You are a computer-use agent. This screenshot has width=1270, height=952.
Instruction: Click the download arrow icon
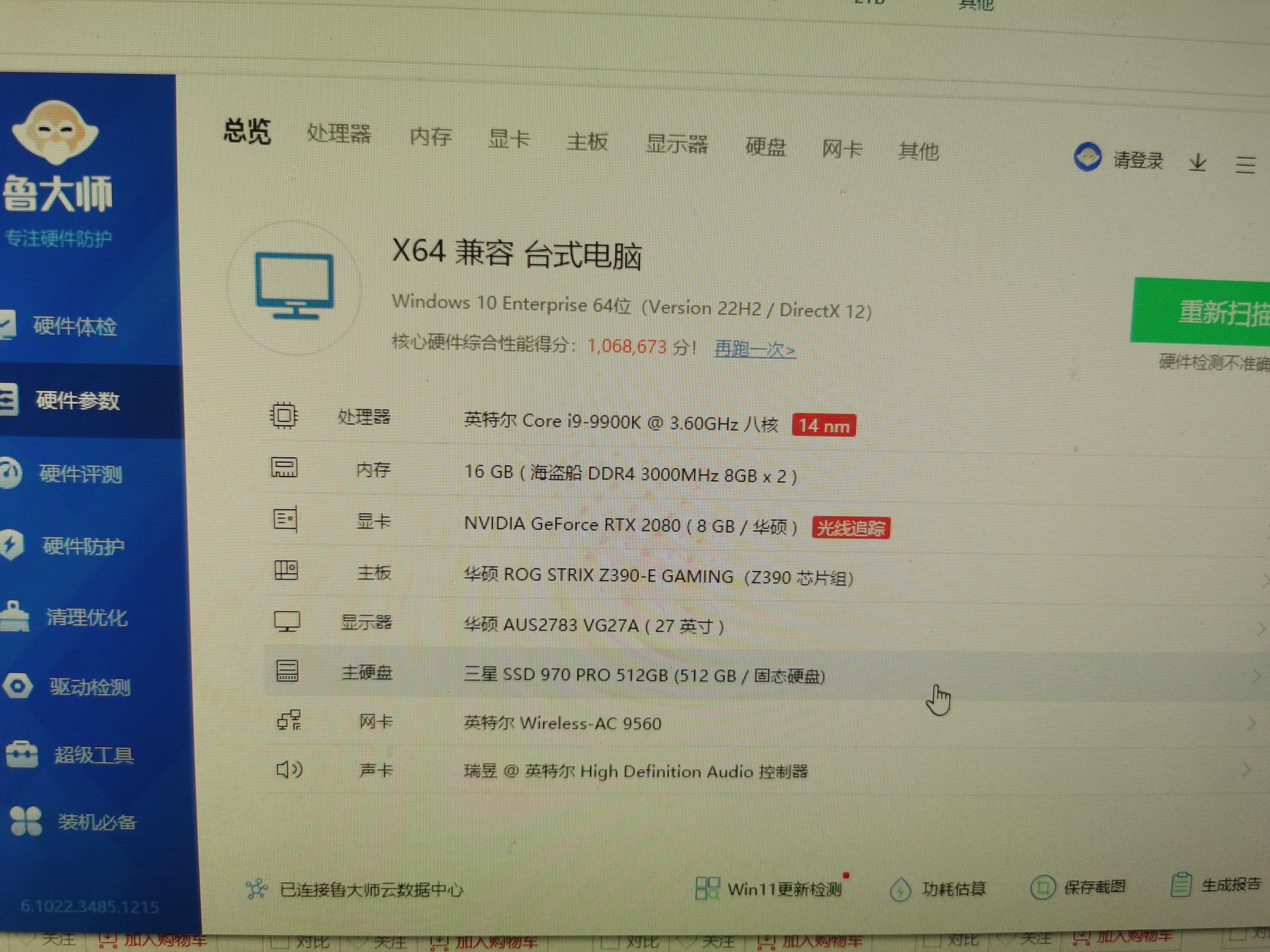pyautogui.click(x=1197, y=162)
